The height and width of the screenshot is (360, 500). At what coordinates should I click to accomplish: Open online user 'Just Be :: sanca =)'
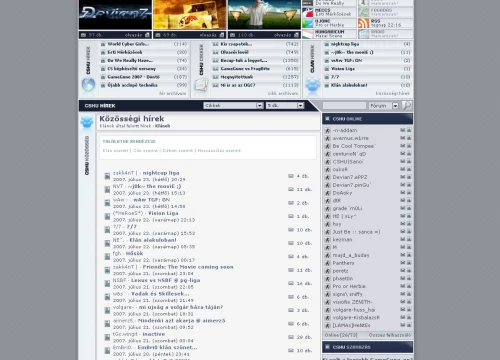(356, 232)
